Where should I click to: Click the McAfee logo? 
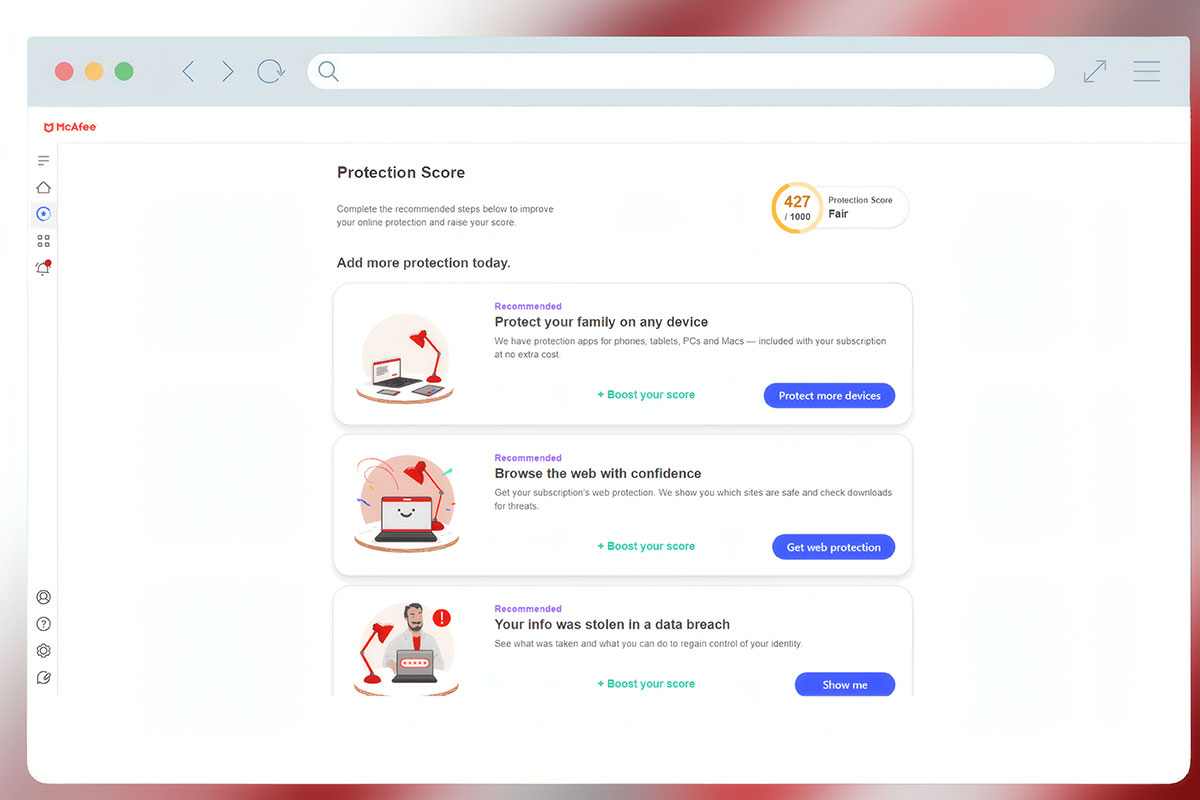70,127
